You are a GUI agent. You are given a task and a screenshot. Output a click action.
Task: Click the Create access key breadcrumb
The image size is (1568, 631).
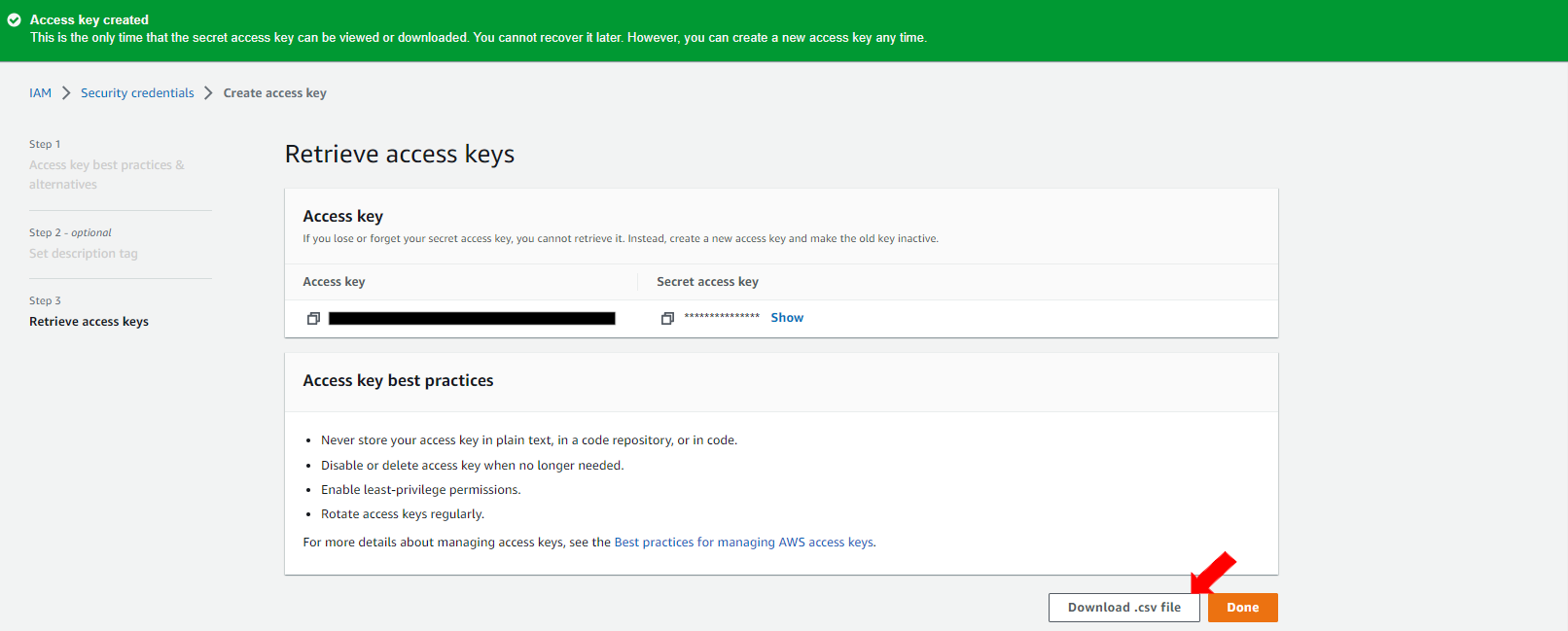click(x=274, y=93)
